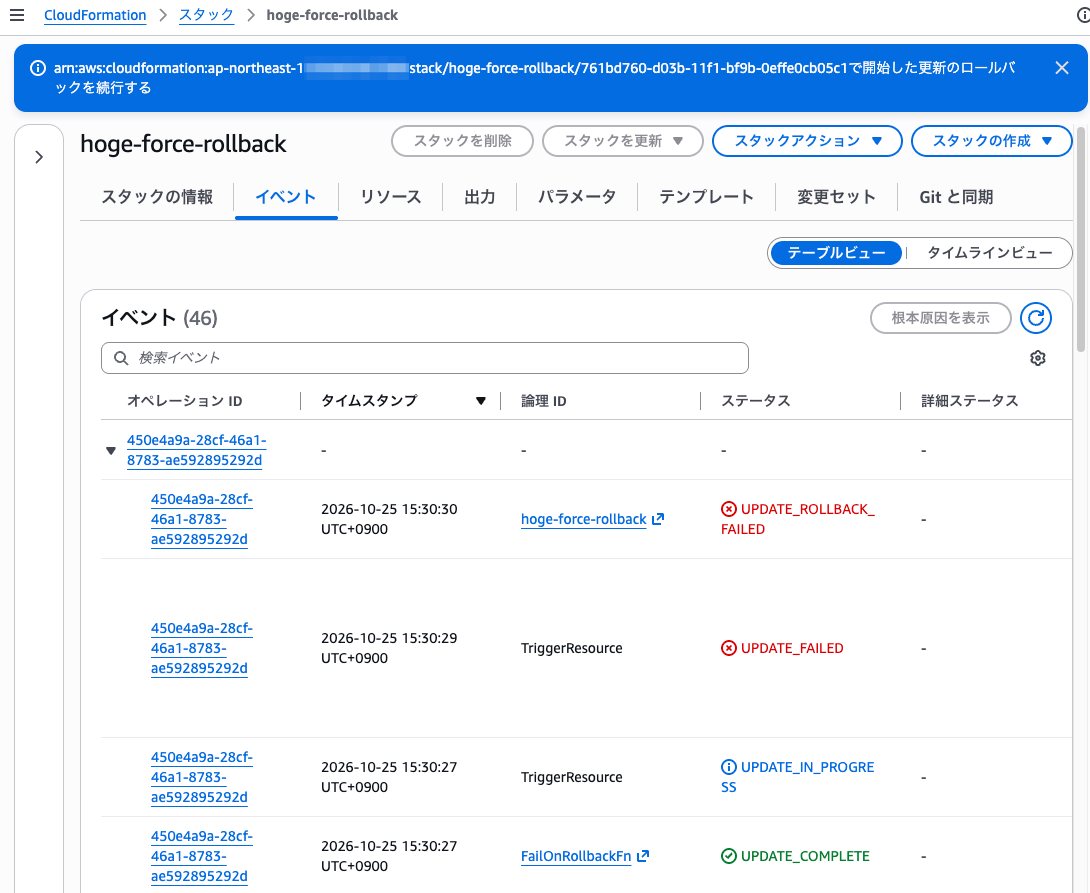Click the 詳細ステータス column header
This screenshot has width=1090, height=893.
tap(970, 401)
